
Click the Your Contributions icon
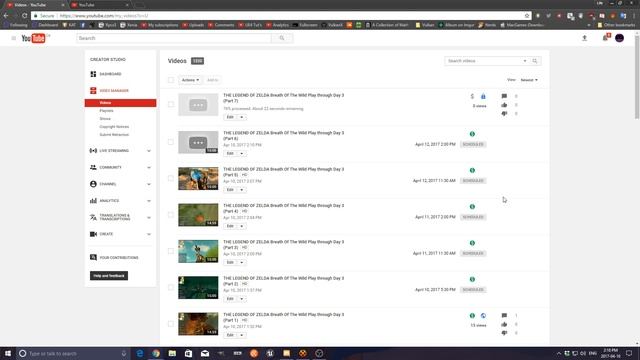tap(93, 258)
